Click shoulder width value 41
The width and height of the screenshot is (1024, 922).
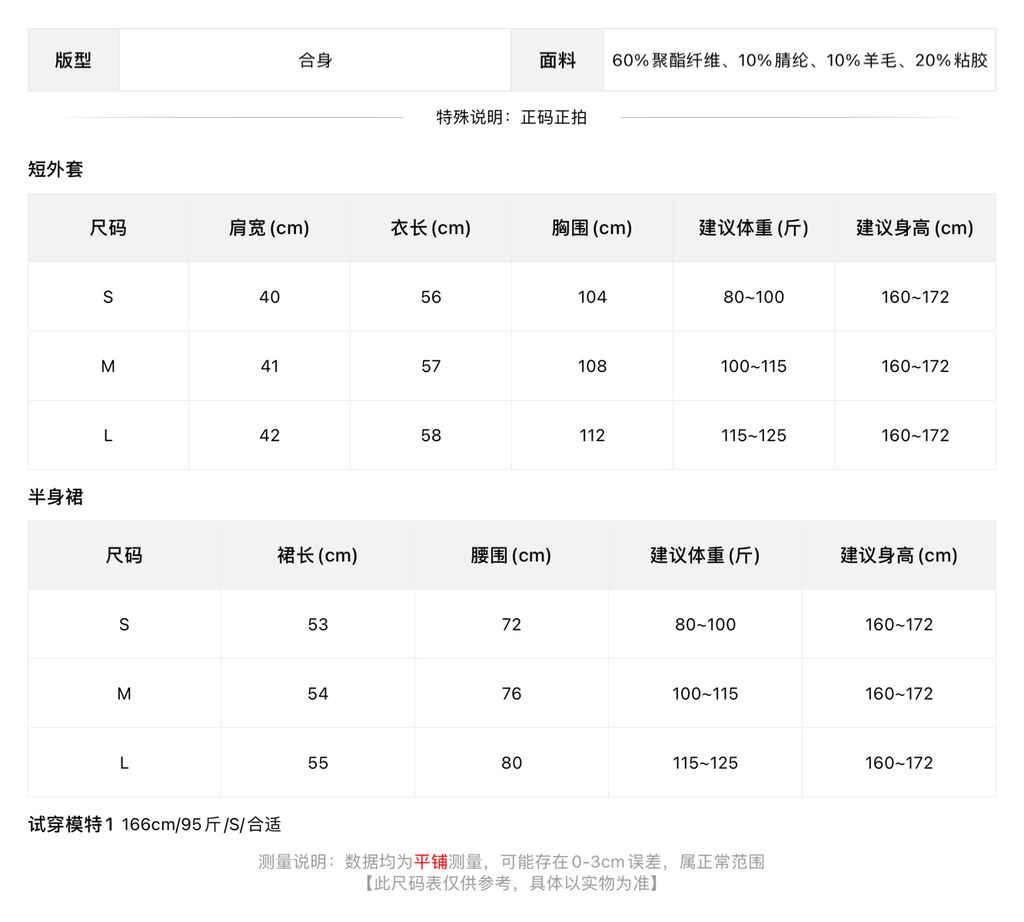coord(269,366)
